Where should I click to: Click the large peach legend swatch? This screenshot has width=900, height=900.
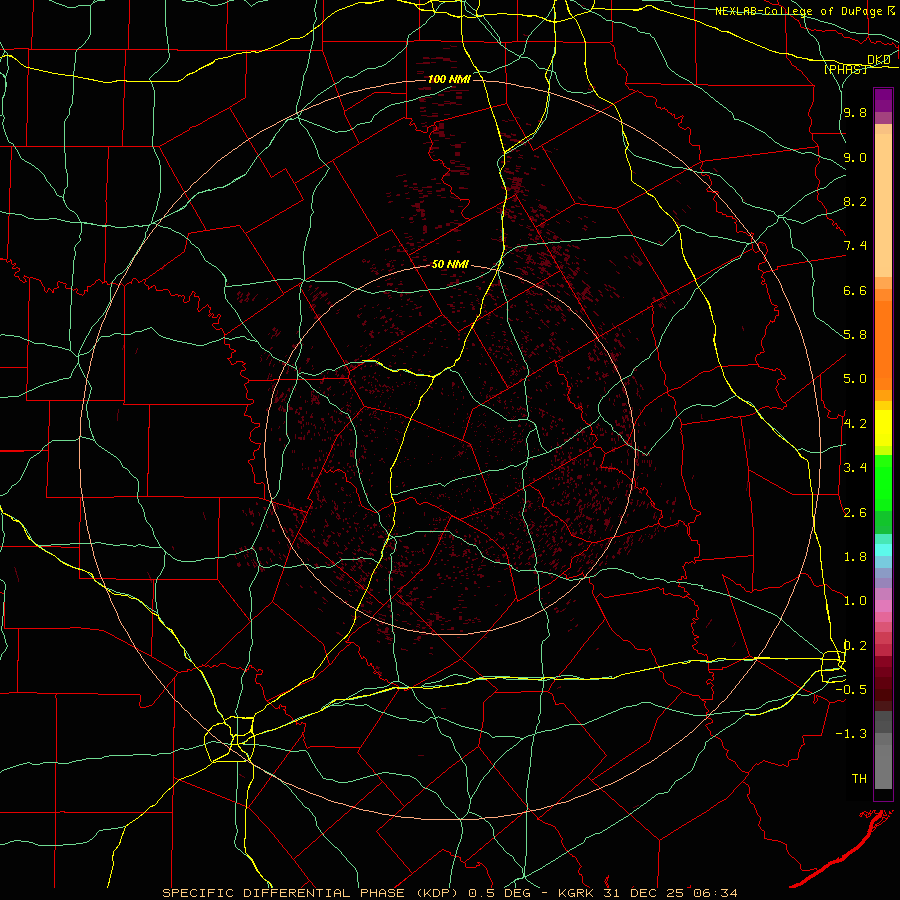point(883,206)
